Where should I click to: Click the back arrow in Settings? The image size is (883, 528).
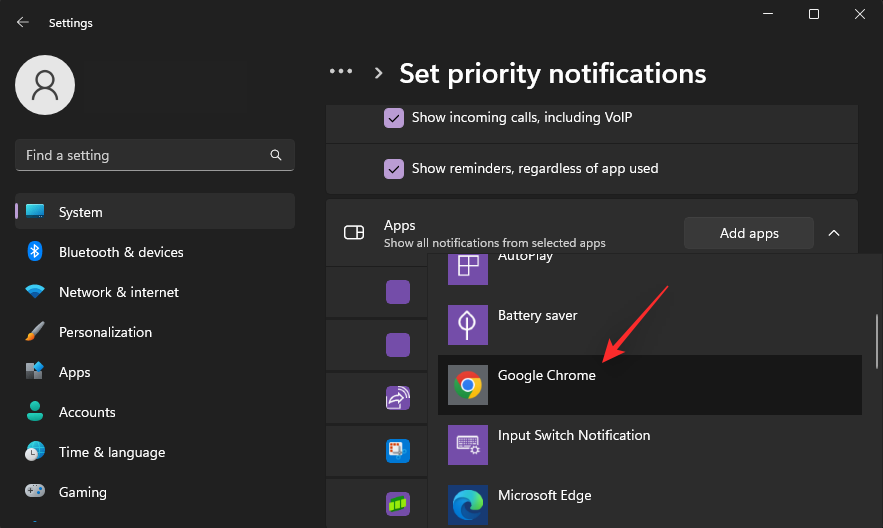(23, 22)
